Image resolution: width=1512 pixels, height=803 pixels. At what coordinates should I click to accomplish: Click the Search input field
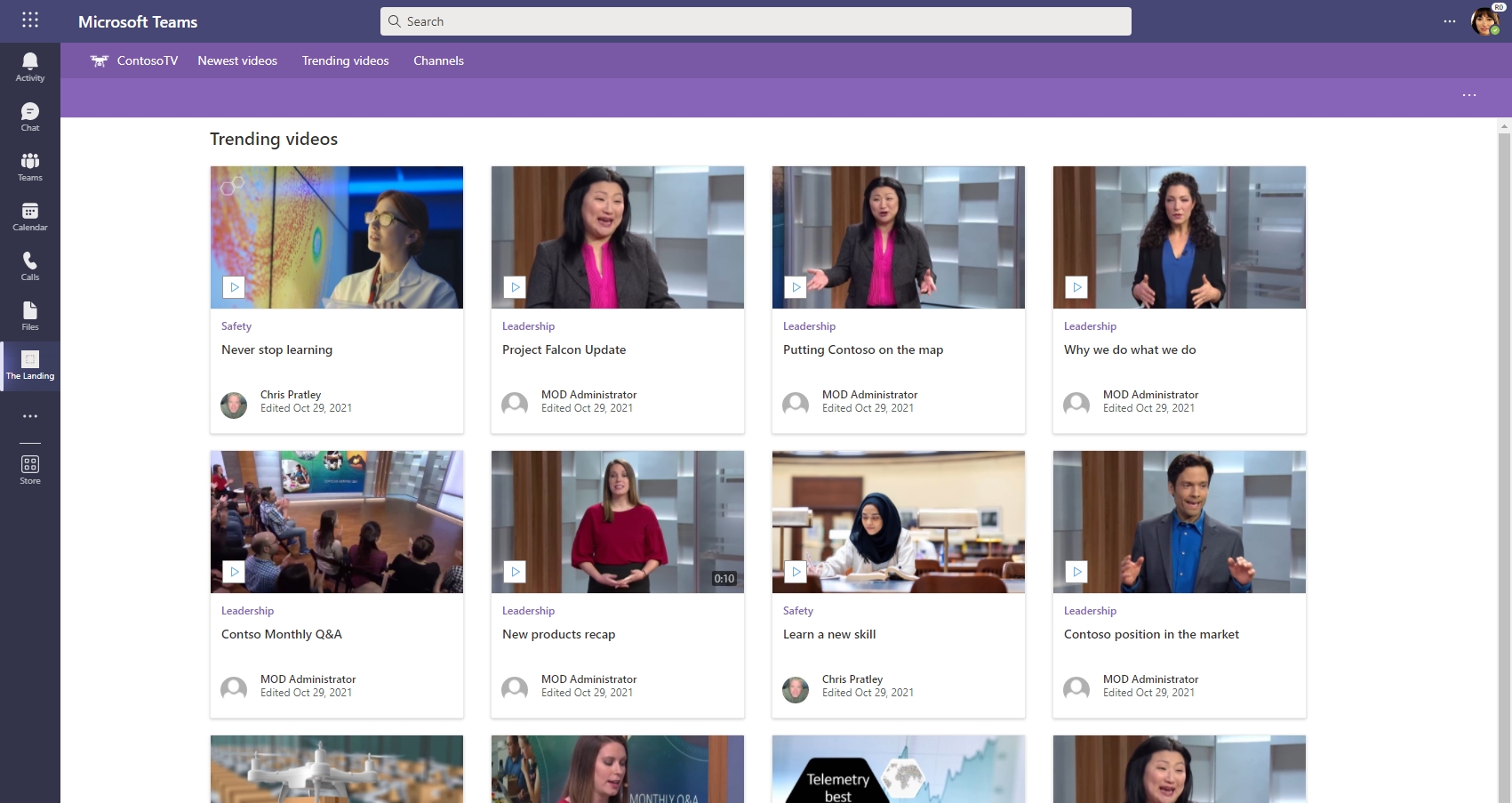click(755, 20)
